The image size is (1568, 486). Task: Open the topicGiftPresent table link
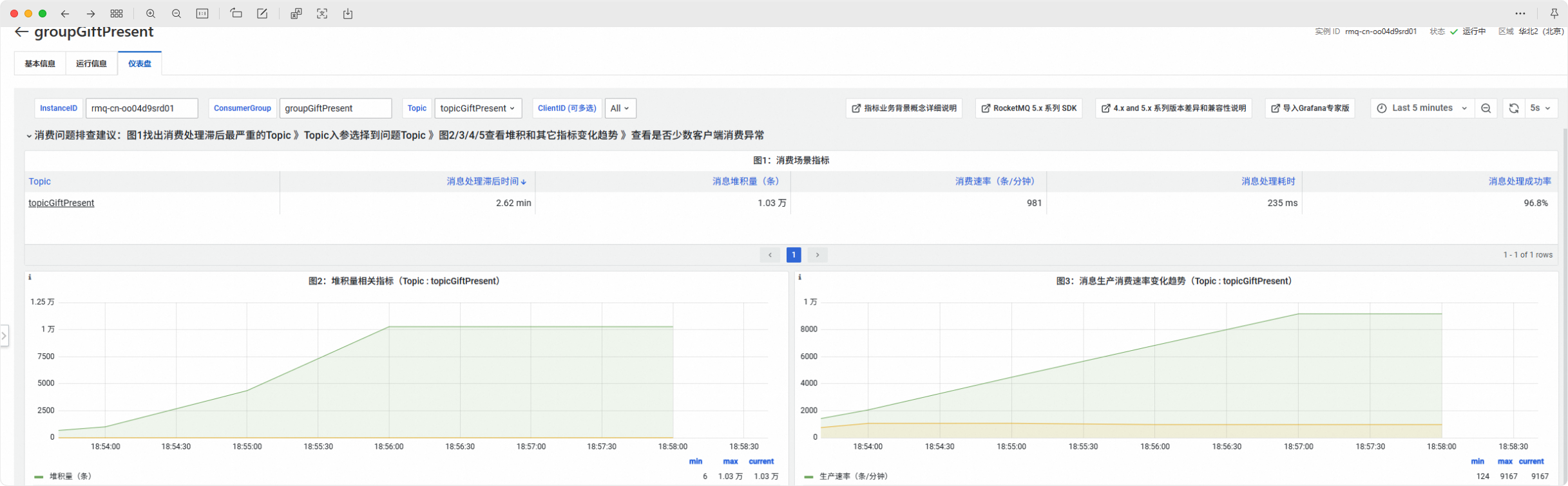pos(61,203)
